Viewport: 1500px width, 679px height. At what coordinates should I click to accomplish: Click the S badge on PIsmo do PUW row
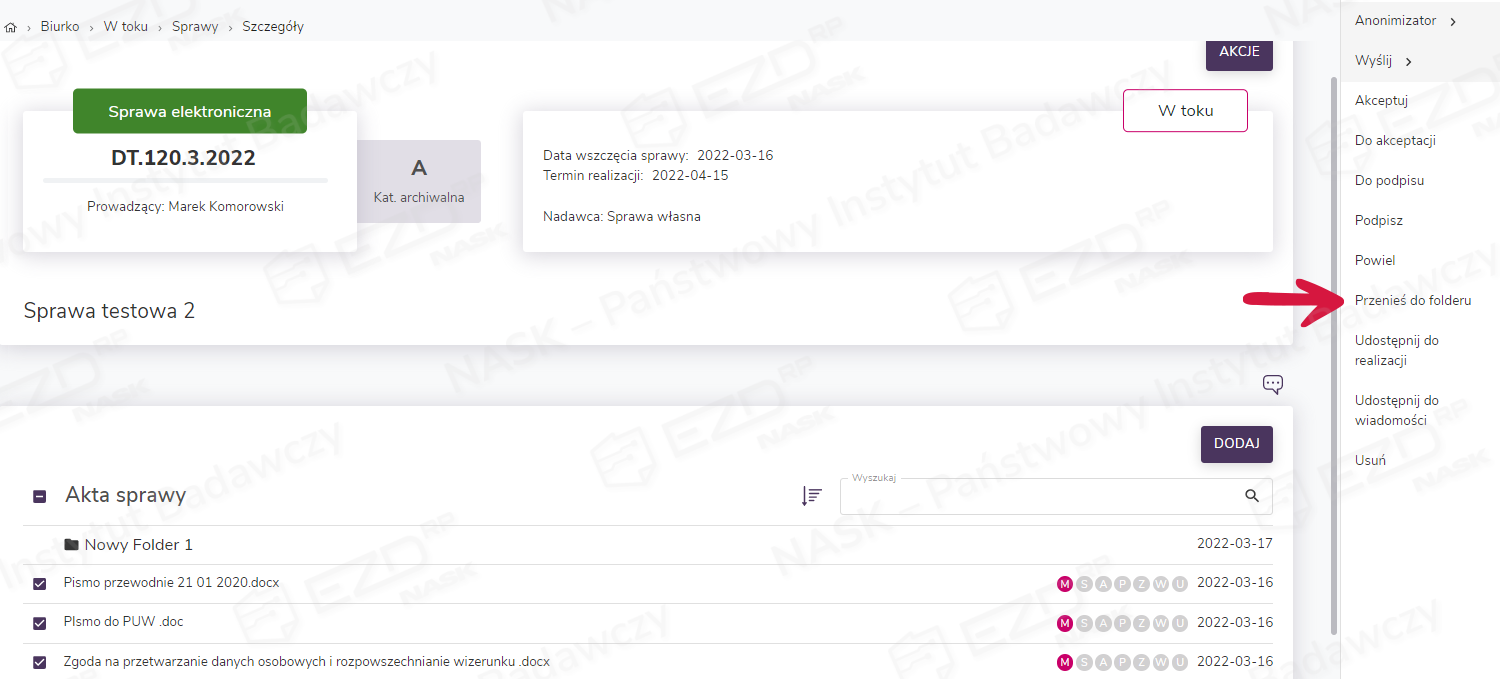(x=1084, y=624)
